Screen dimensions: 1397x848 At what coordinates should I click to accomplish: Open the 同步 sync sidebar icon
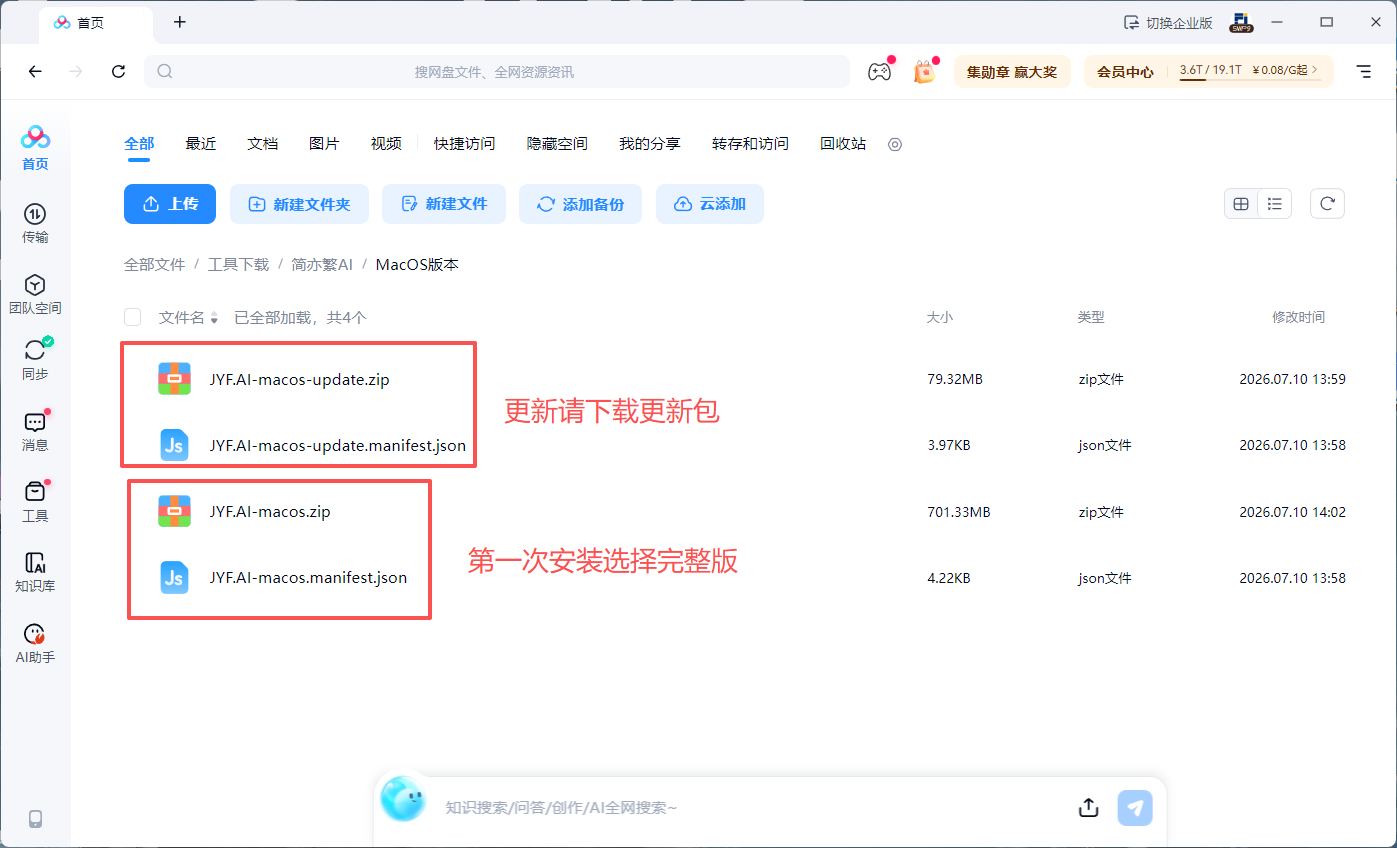tap(35, 359)
